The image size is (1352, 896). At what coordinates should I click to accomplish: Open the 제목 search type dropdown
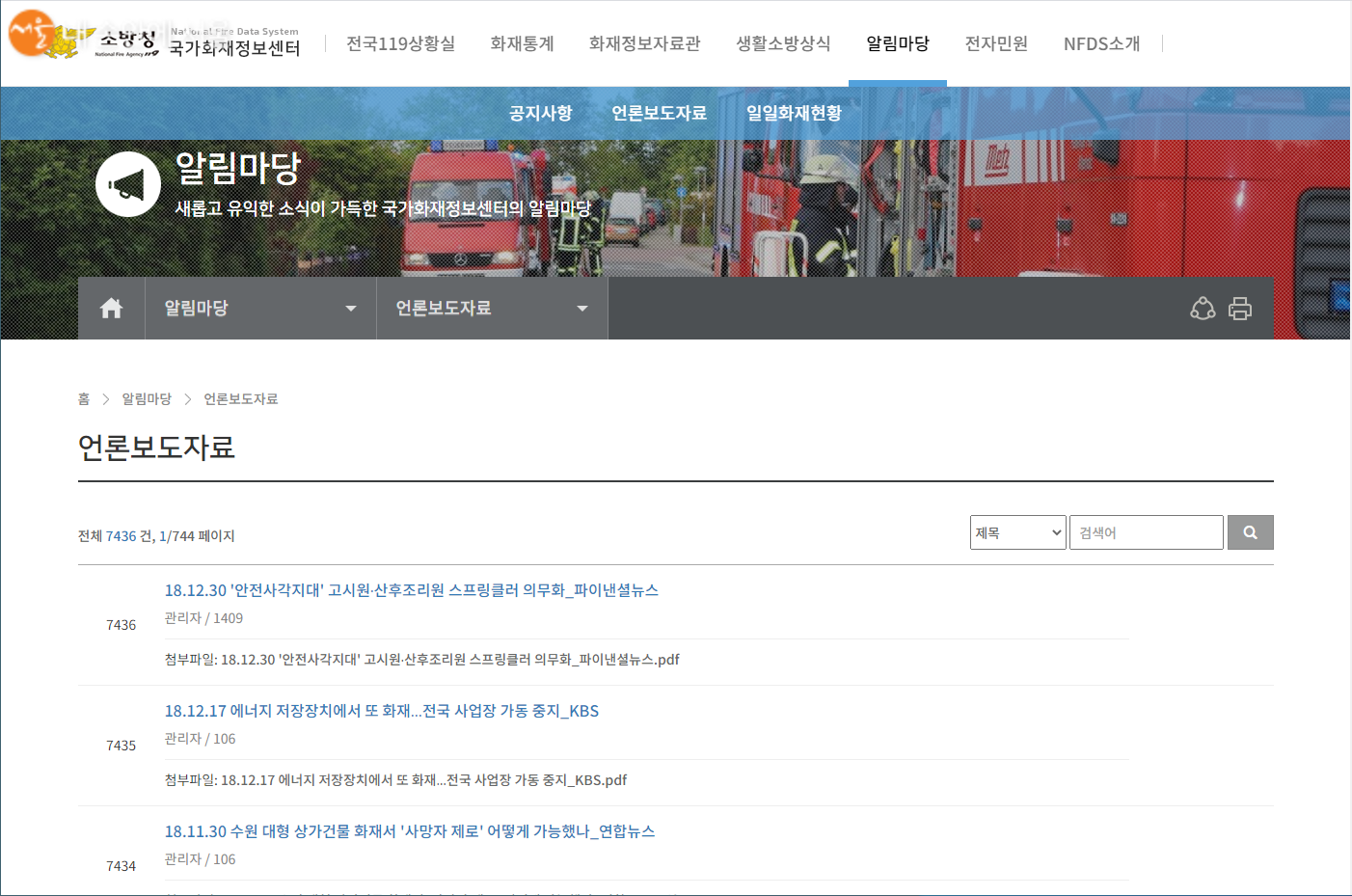(x=1017, y=532)
